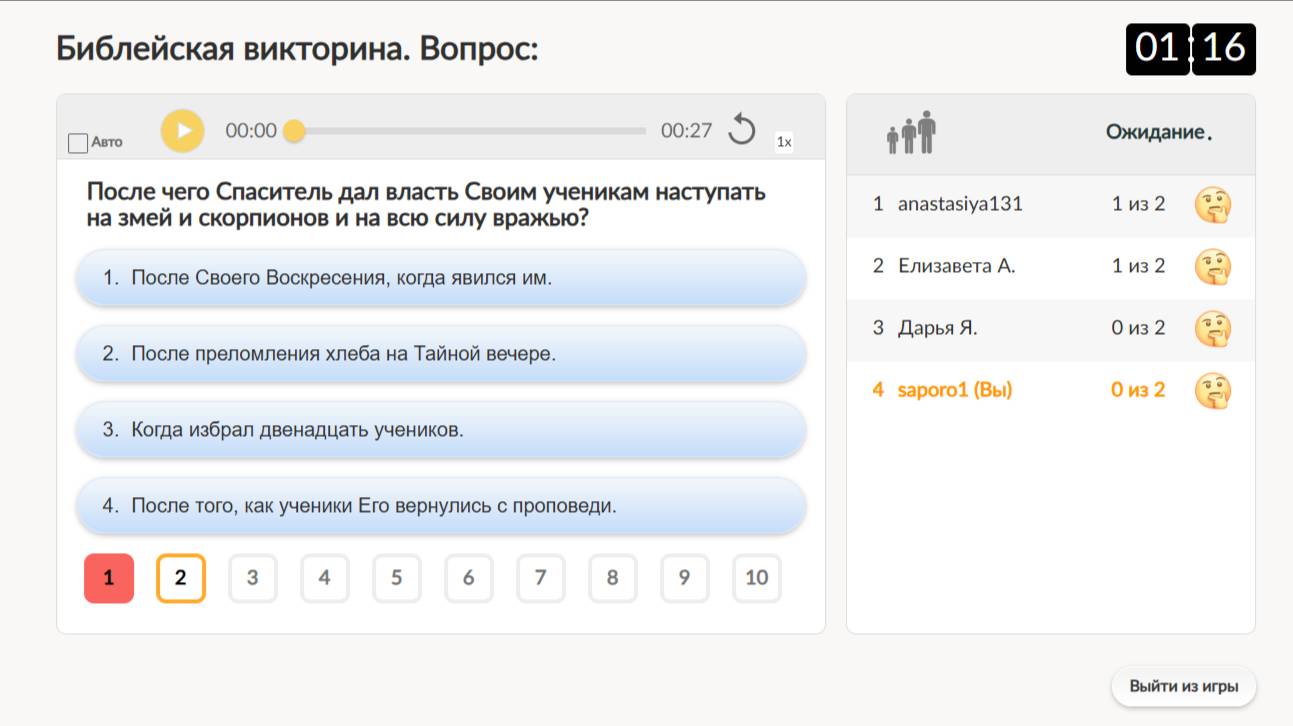Image resolution: width=1293 pixels, height=726 pixels.
Task: Go to question 5 marker
Action: click(397, 578)
